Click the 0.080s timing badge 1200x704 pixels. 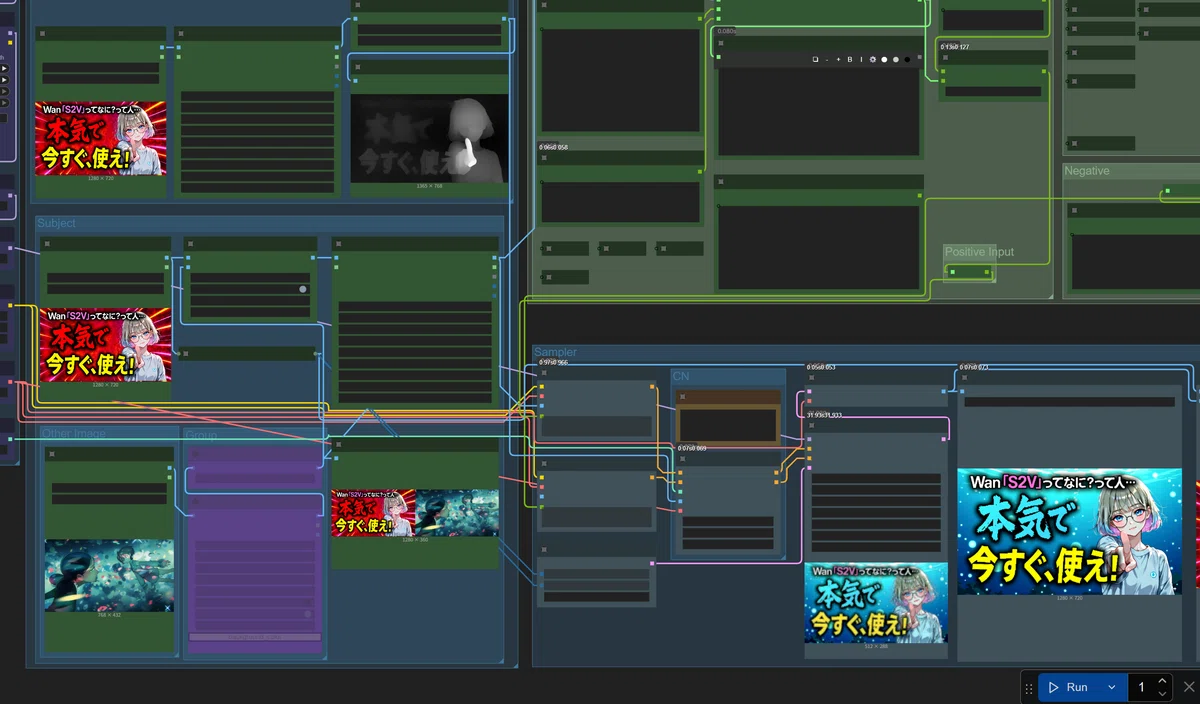[727, 31]
